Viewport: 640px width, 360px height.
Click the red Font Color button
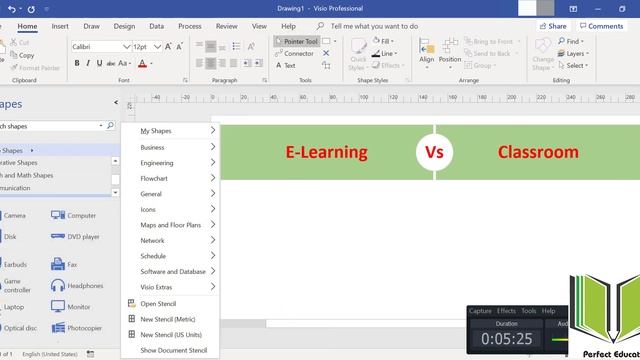click(x=142, y=63)
